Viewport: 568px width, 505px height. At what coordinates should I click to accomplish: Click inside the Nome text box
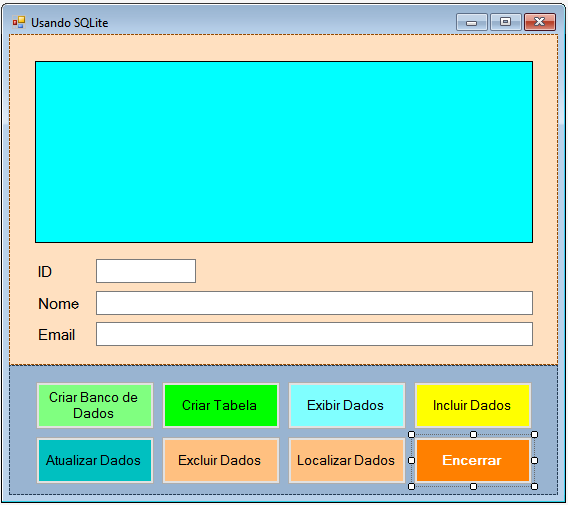(314, 303)
